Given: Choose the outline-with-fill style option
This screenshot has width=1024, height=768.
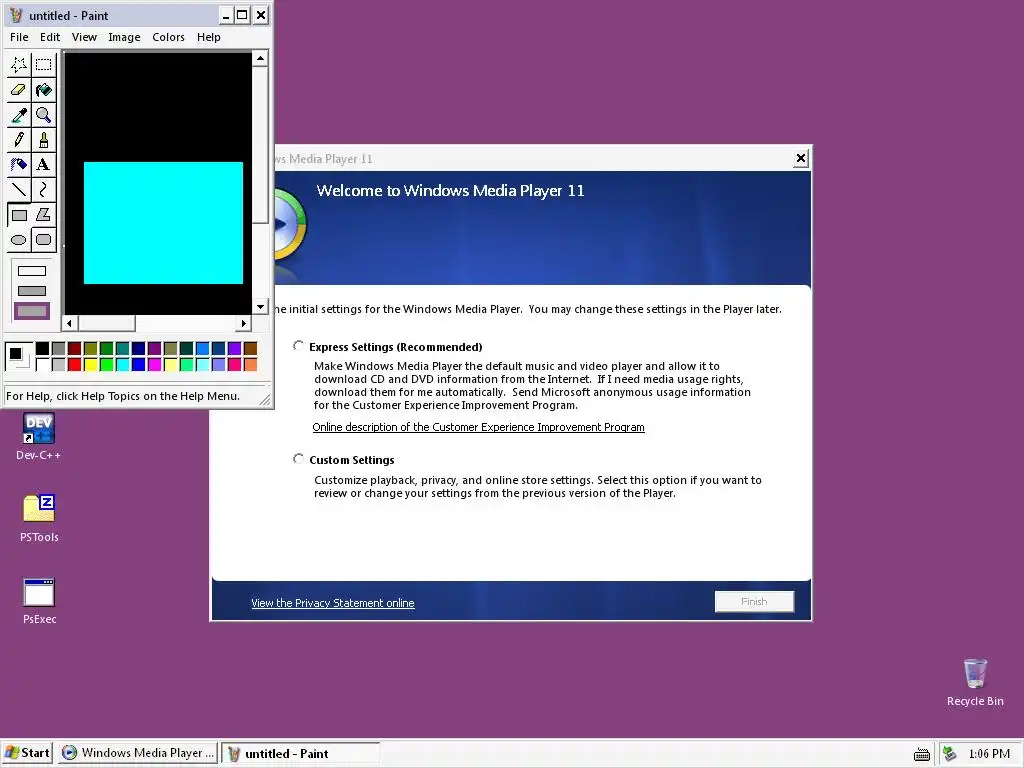Looking at the screenshot, I should 32,291.
